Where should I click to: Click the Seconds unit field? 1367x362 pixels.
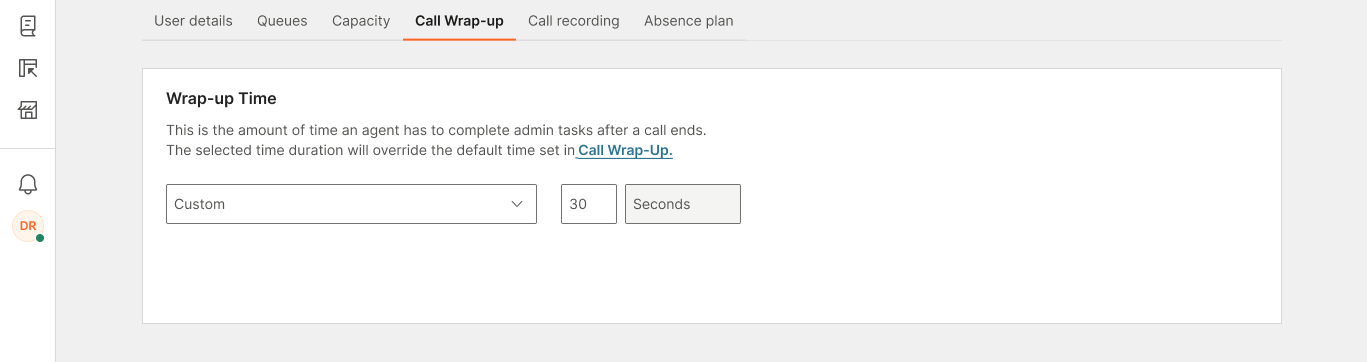[683, 204]
